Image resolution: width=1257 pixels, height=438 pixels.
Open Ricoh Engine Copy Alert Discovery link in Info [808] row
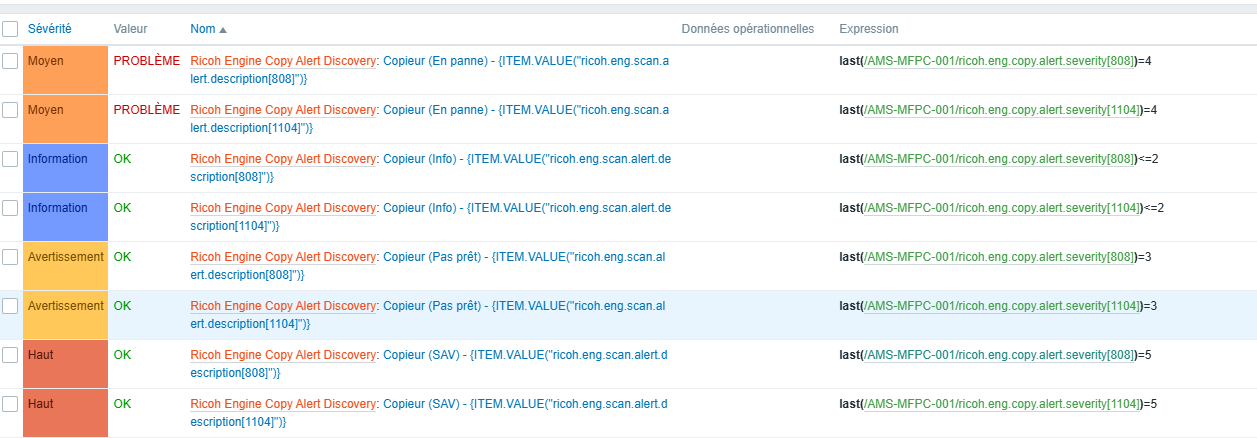pos(283,159)
